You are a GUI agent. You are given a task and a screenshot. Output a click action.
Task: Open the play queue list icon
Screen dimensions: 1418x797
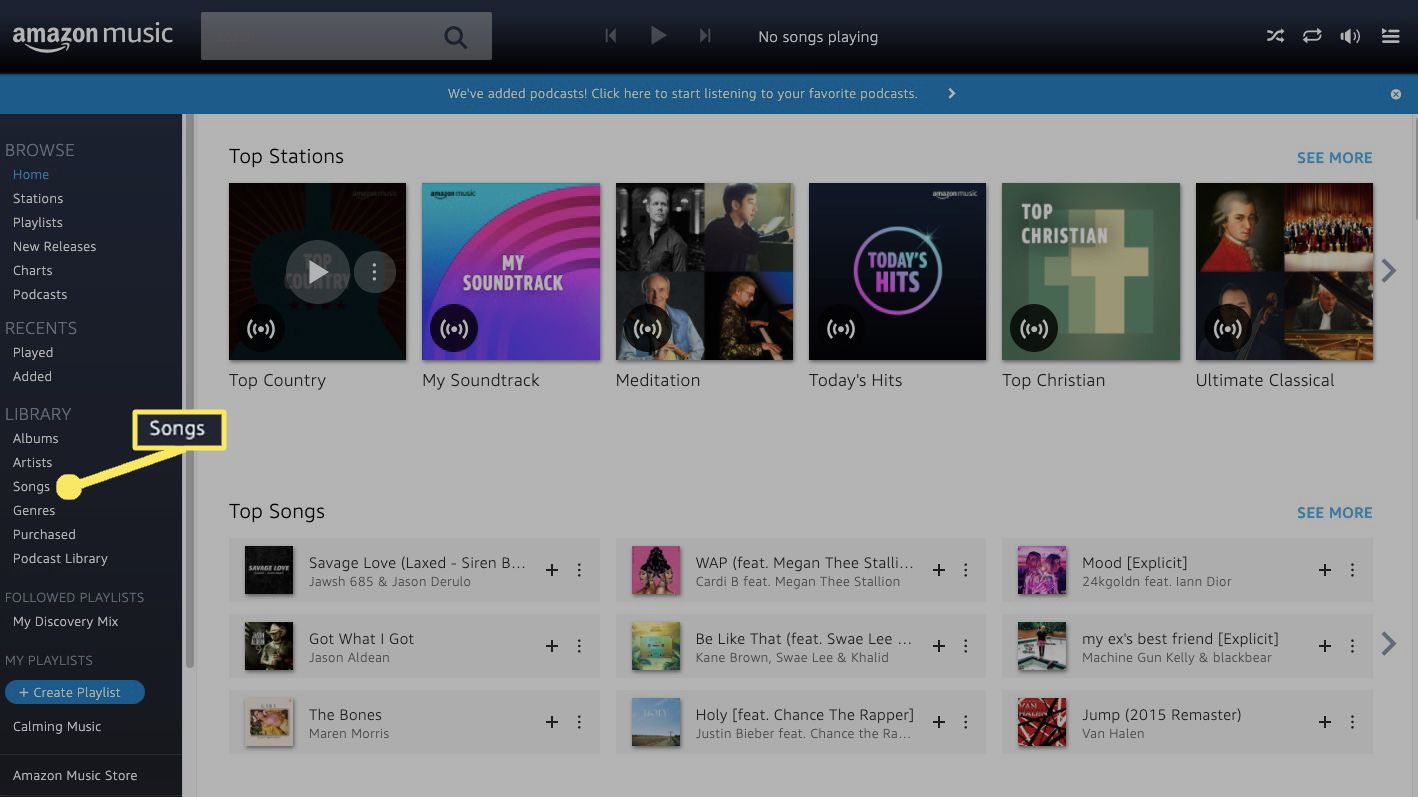click(x=1390, y=36)
